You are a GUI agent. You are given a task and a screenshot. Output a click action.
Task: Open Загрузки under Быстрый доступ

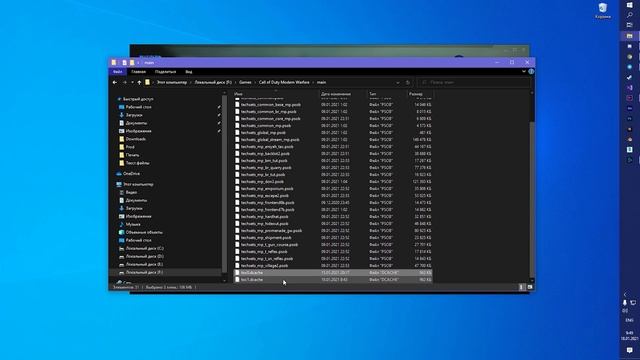(134, 115)
